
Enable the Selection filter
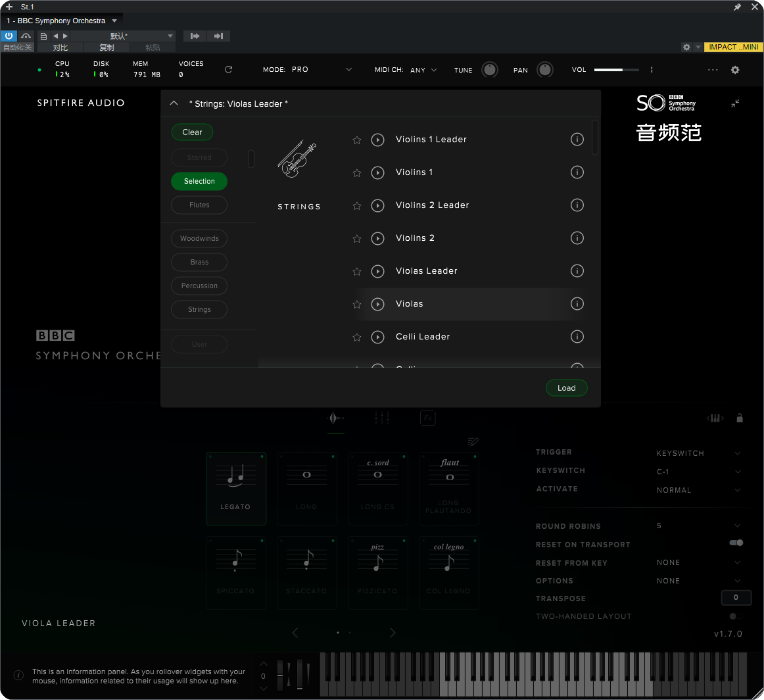(x=199, y=182)
